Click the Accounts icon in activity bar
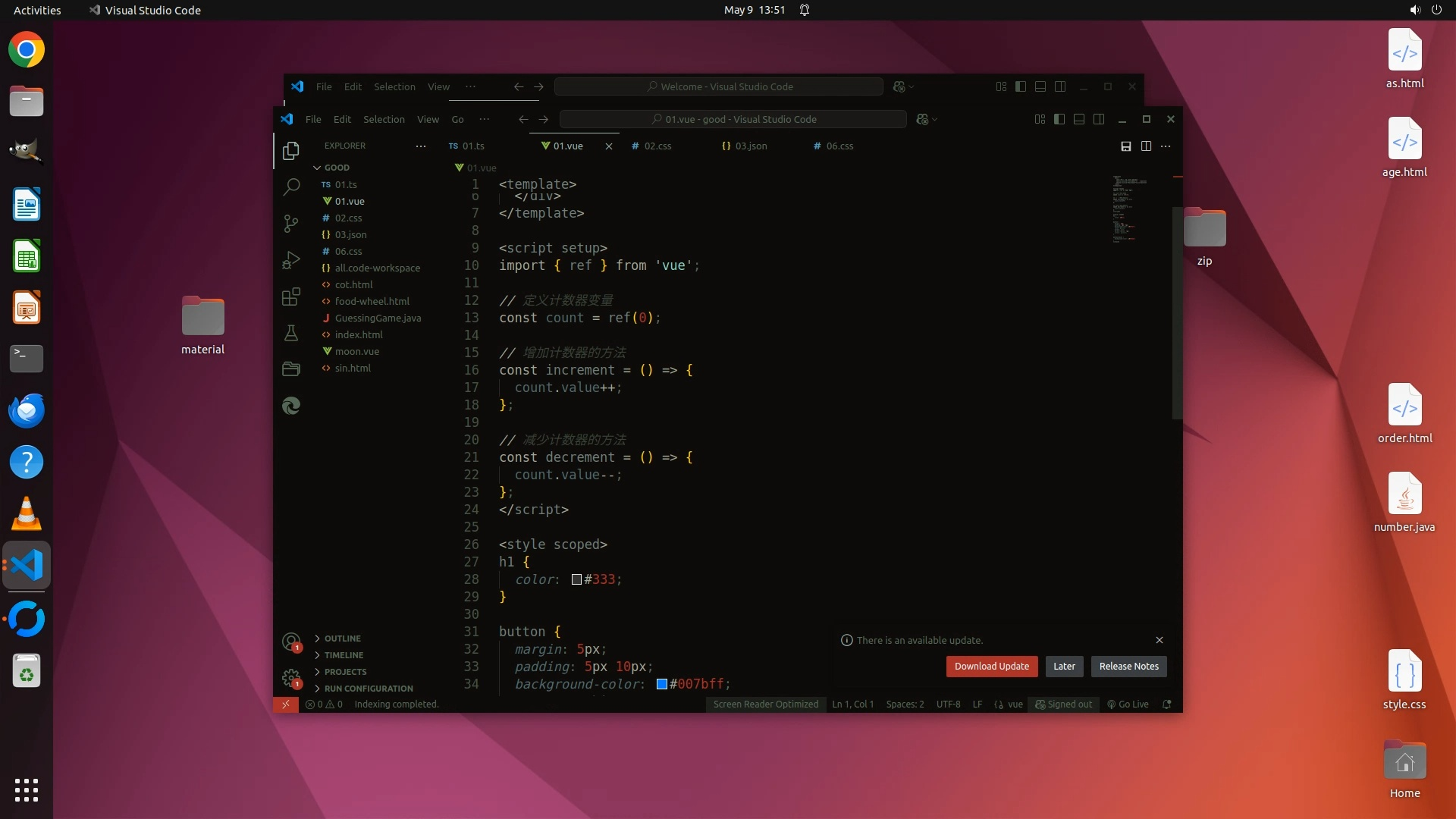The image size is (1456, 819). click(x=291, y=642)
